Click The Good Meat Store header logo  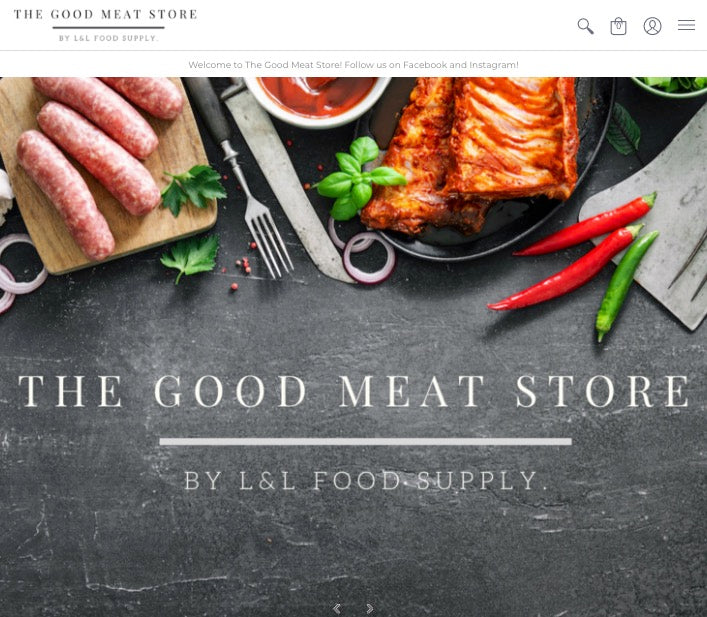[x=106, y=14]
